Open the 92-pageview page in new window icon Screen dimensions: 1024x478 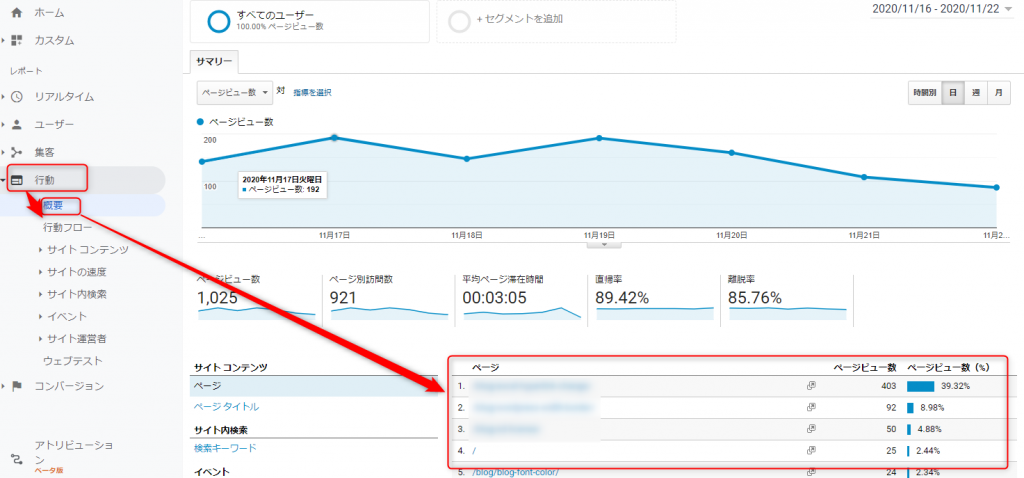coord(811,407)
